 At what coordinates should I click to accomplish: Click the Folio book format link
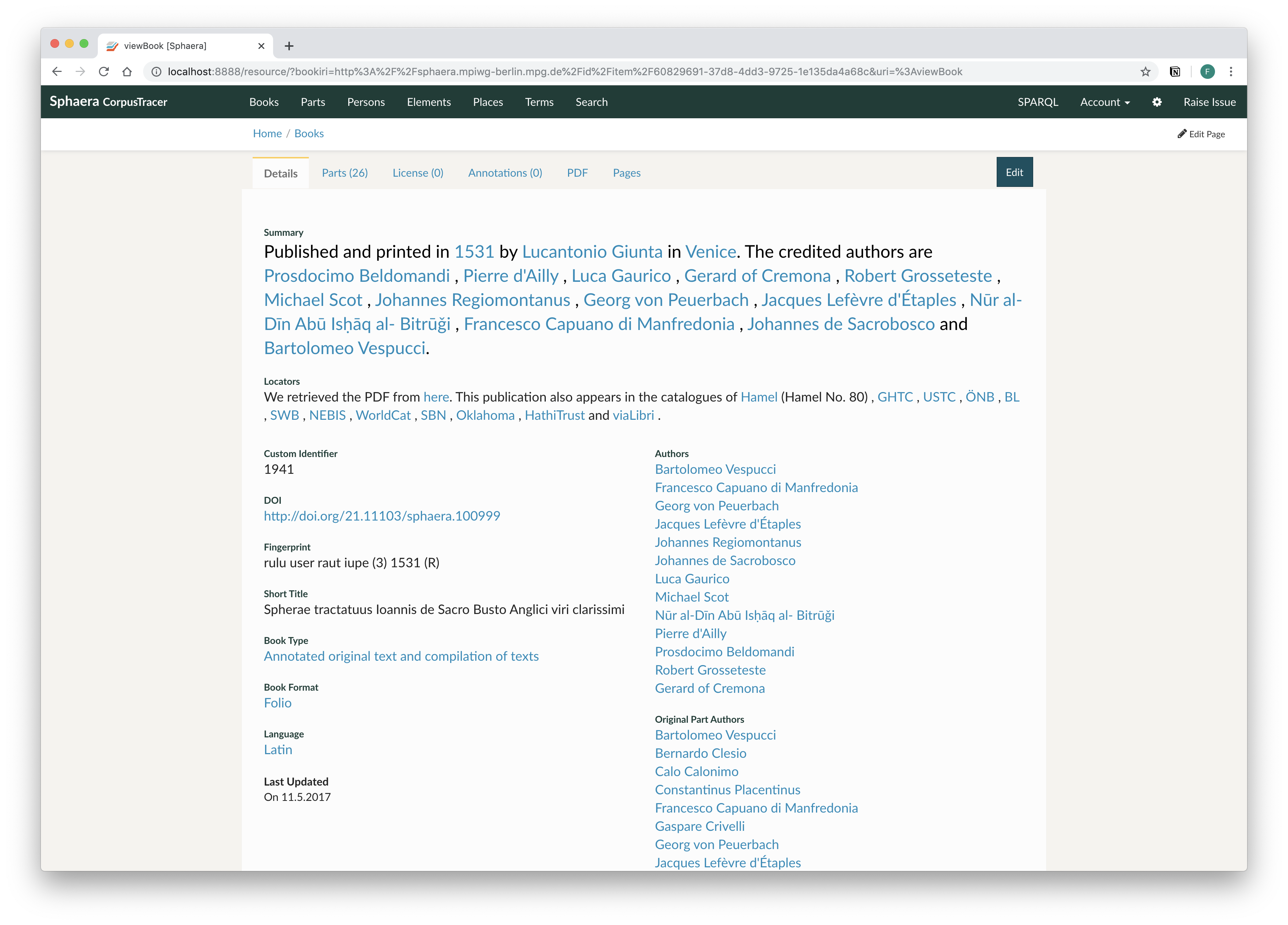point(278,702)
